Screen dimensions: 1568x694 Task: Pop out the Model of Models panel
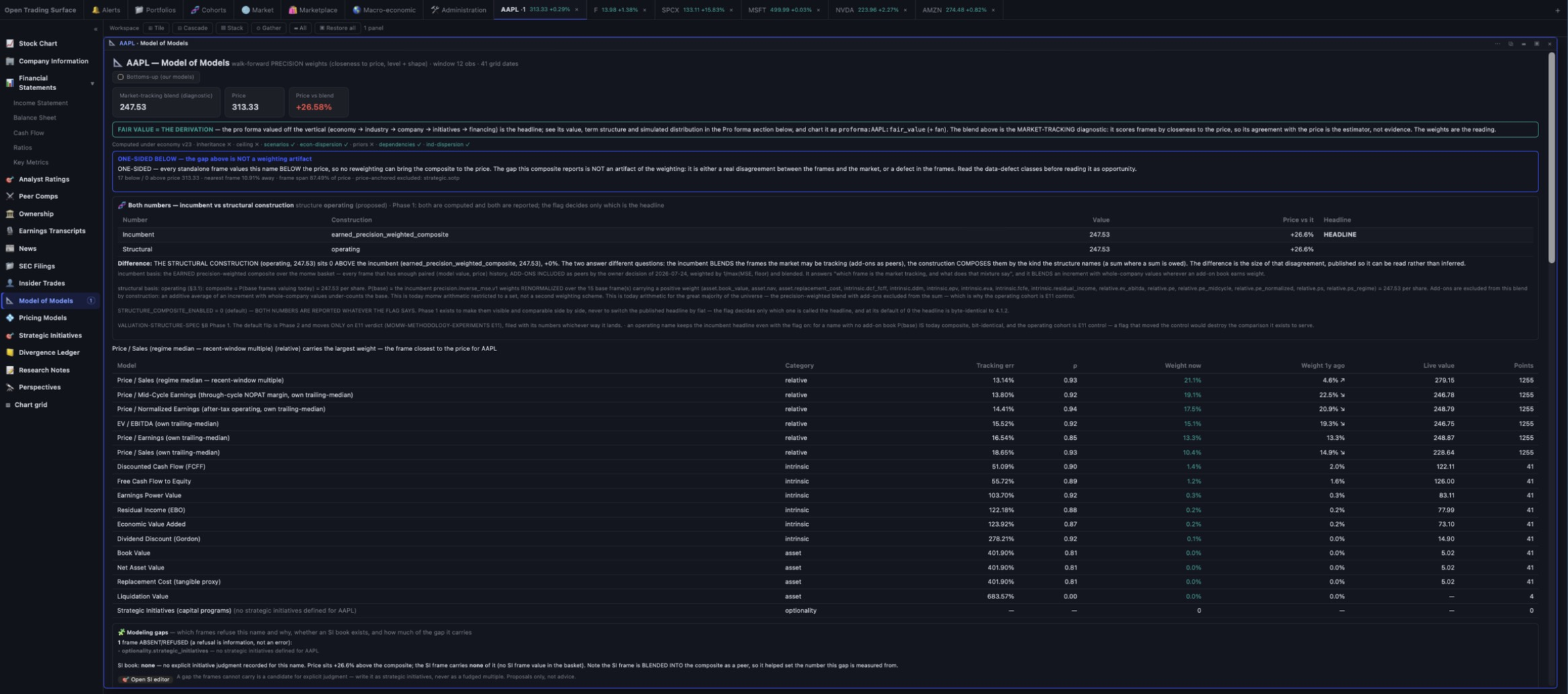tap(1511, 44)
